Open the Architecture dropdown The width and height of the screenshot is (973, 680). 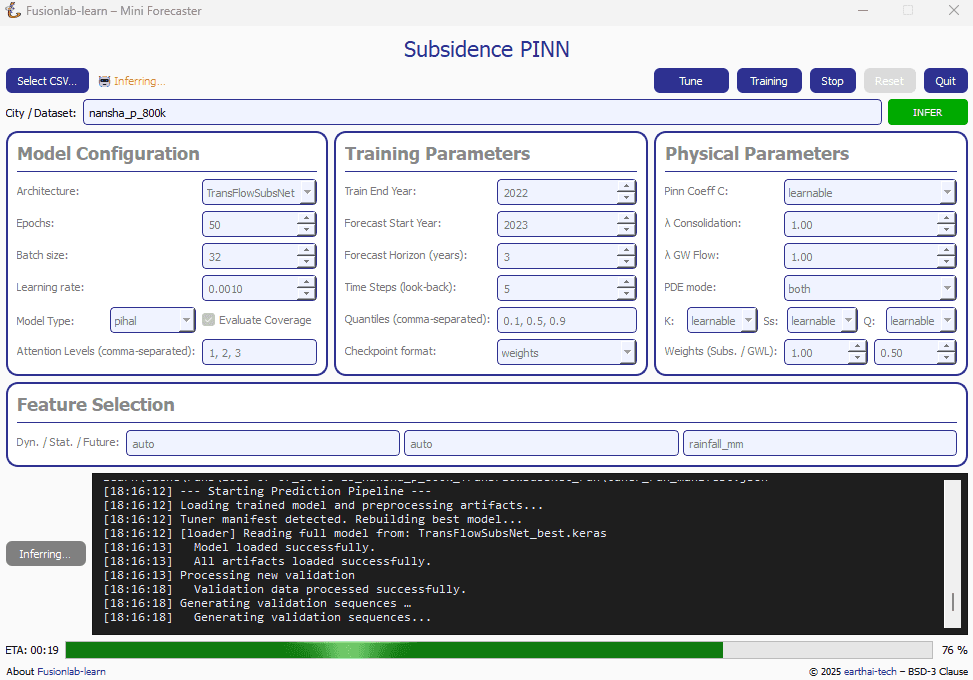coord(259,192)
